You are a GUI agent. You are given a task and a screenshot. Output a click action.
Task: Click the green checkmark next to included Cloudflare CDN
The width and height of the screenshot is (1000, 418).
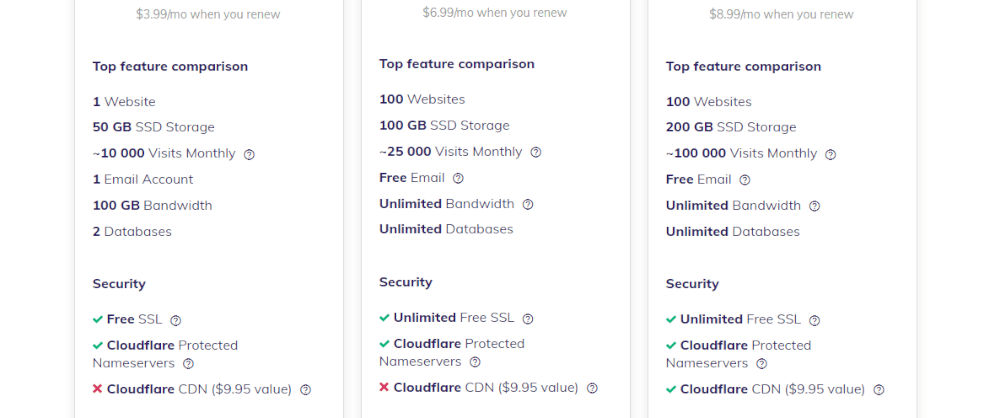671,390
